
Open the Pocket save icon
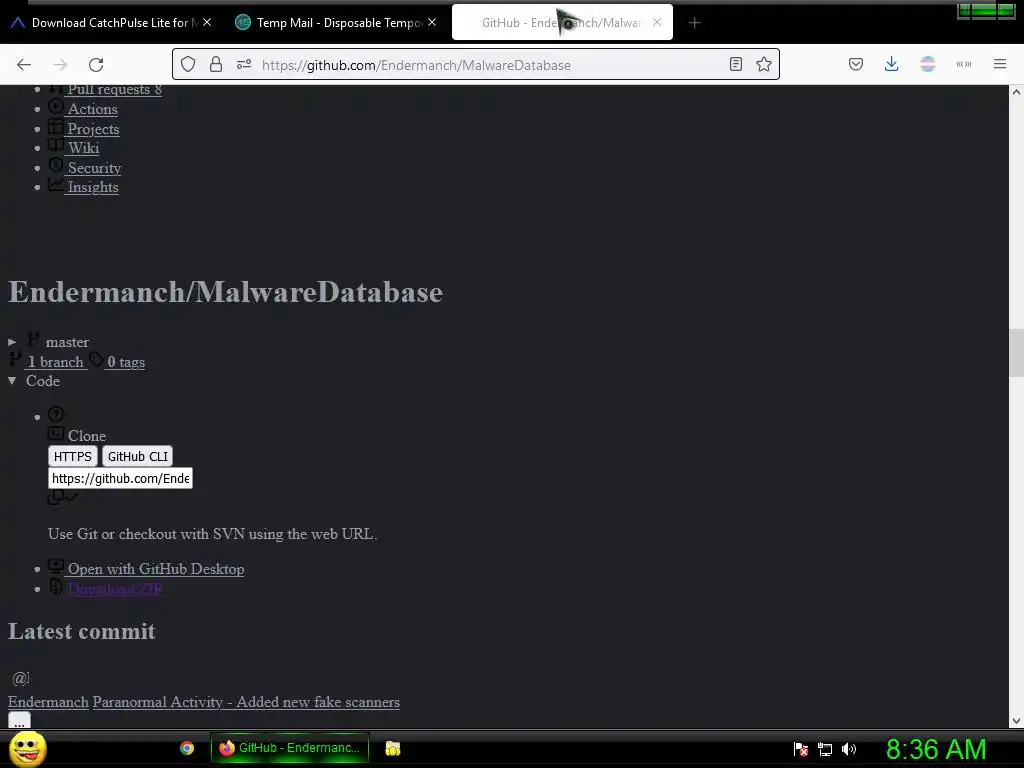(856, 64)
